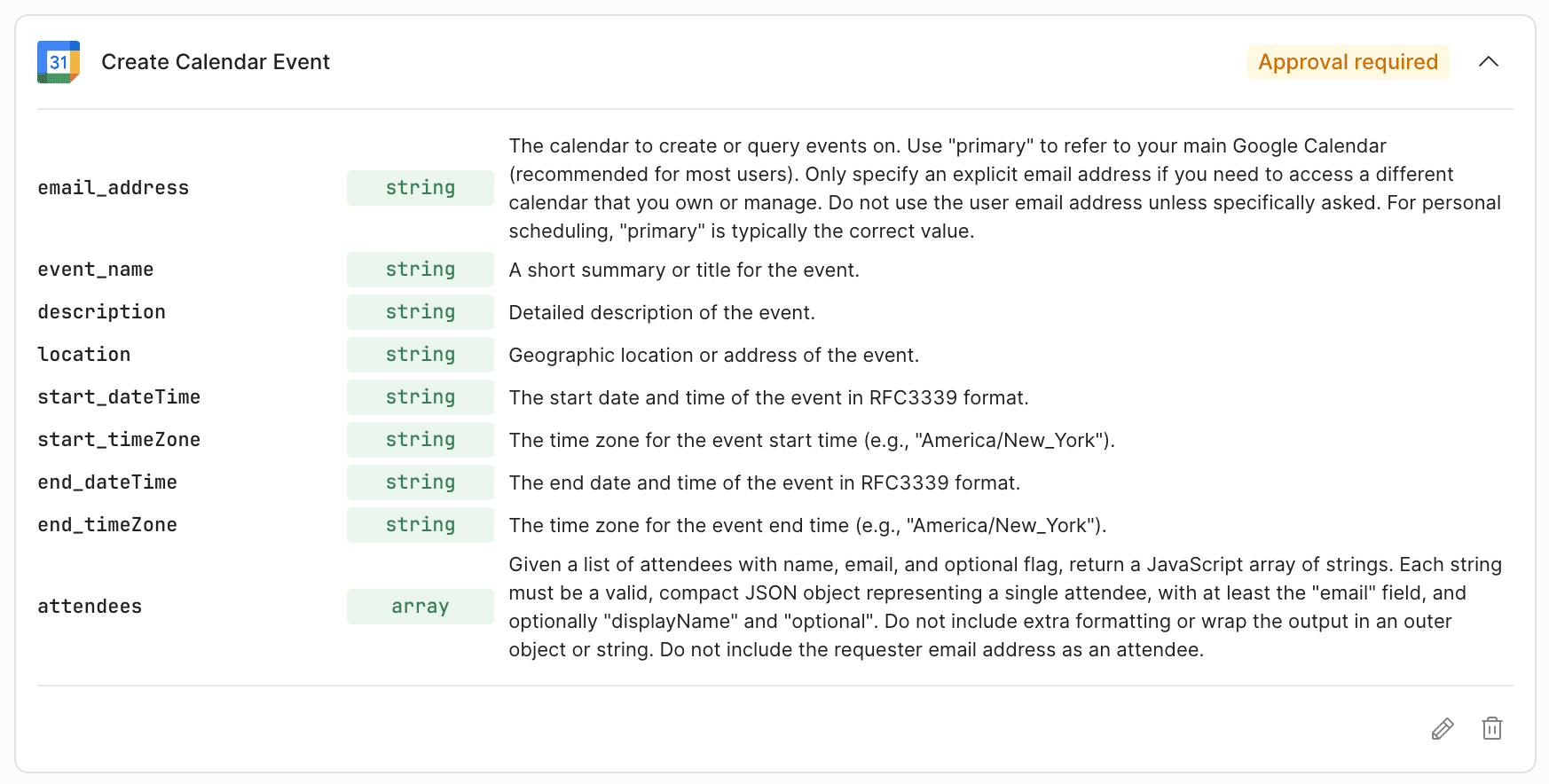Viewport: 1549px width, 784px height.
Task: Click the Approval required badge
Action: [x=1348, y=62]
